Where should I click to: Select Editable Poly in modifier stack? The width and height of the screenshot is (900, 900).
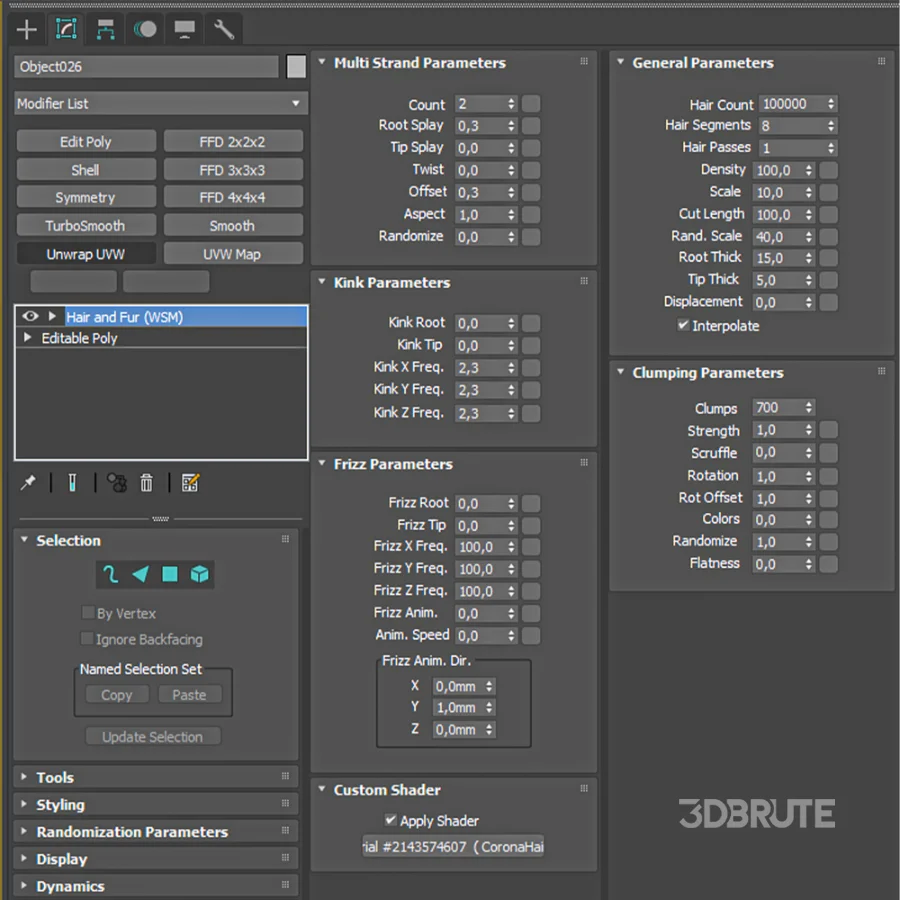click(x=79, y=338)
